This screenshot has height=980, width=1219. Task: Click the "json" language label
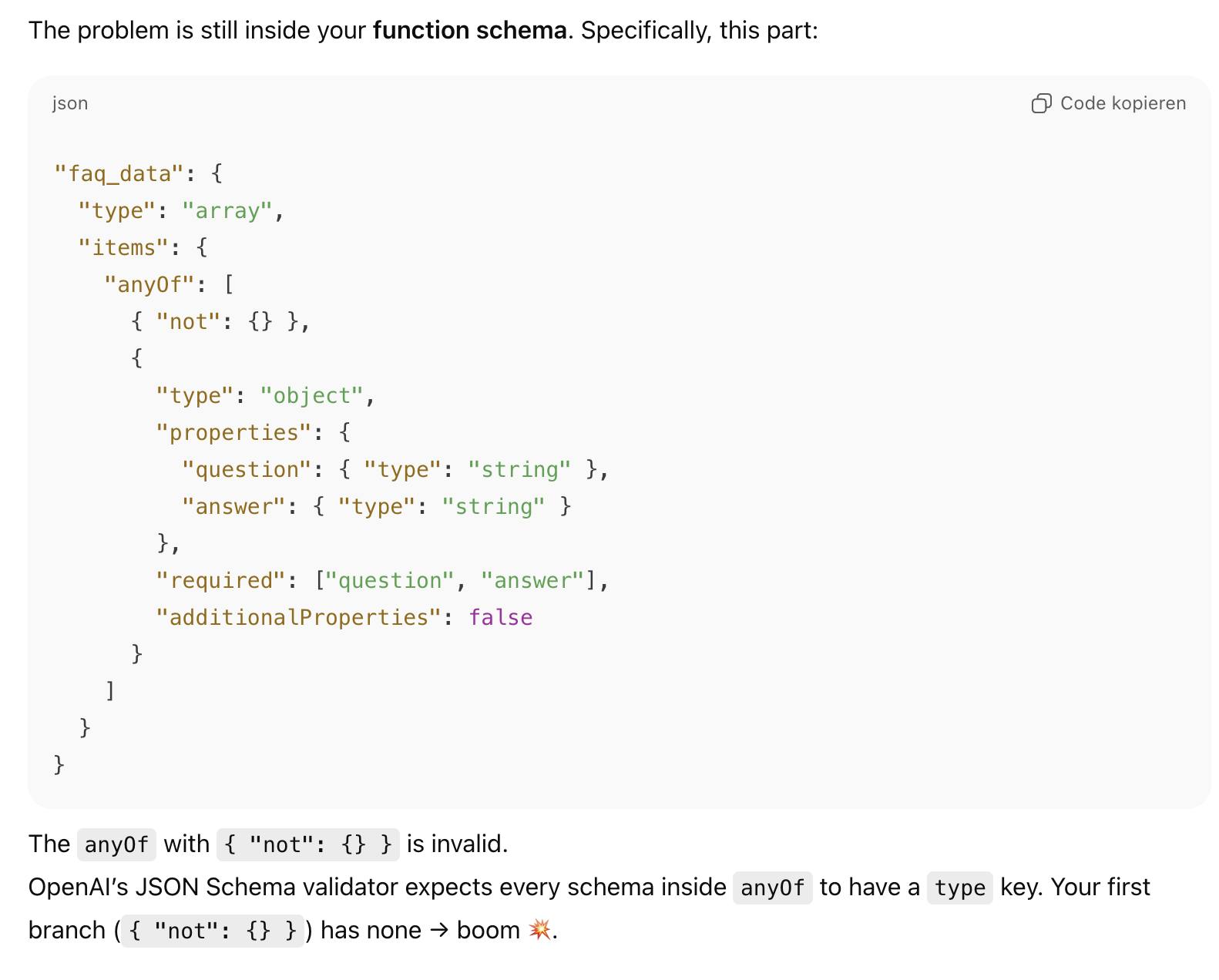point(70,103)
